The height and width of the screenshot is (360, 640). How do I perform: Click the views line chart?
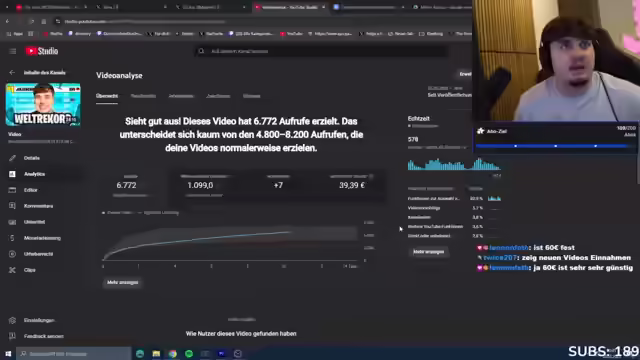coord(231,243)
